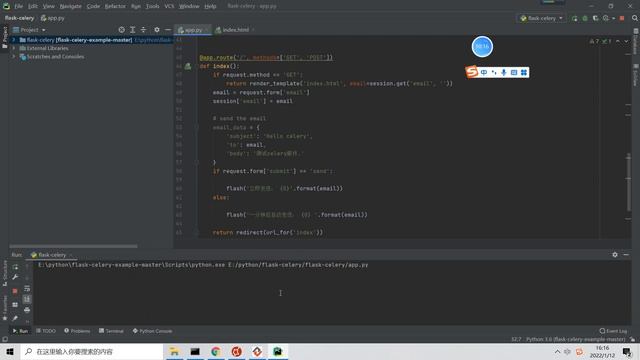Open Run panel settings gear
640x360 pixels.
[x=615, y=255]
